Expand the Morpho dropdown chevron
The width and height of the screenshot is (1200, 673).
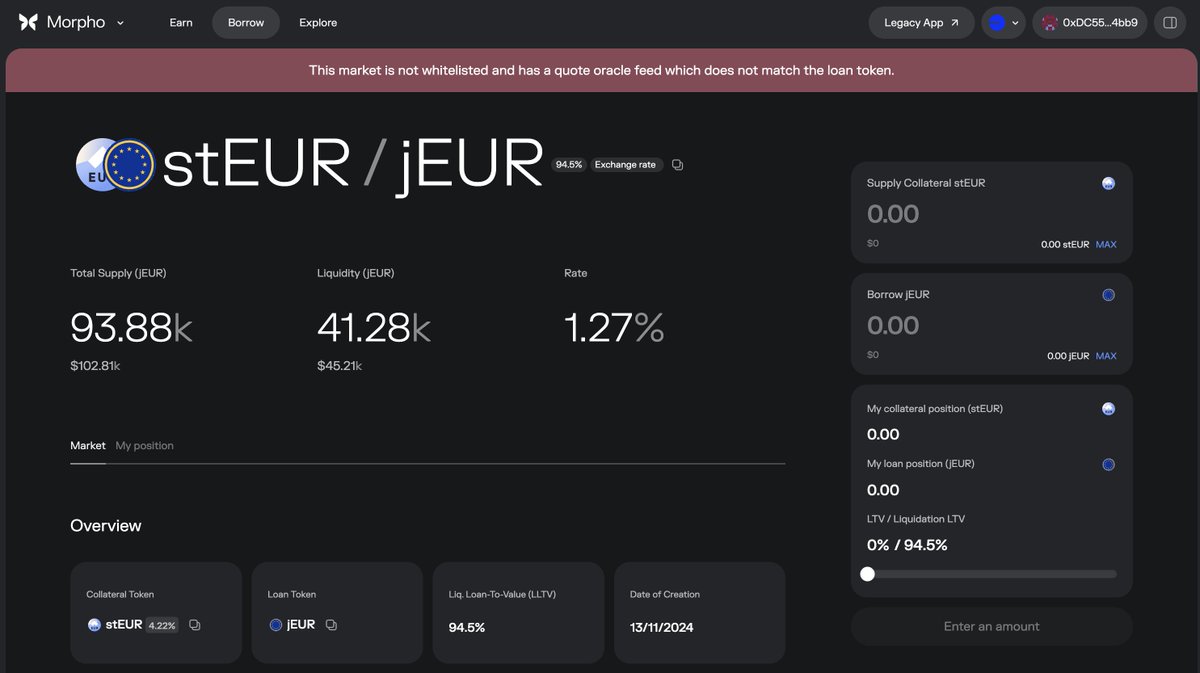point(121,23)
